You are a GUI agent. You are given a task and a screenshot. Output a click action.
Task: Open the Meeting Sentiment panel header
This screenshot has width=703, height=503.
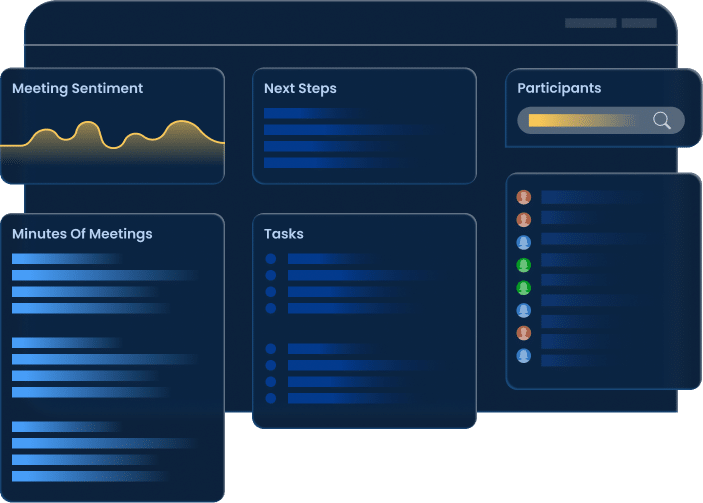point(77,89)
